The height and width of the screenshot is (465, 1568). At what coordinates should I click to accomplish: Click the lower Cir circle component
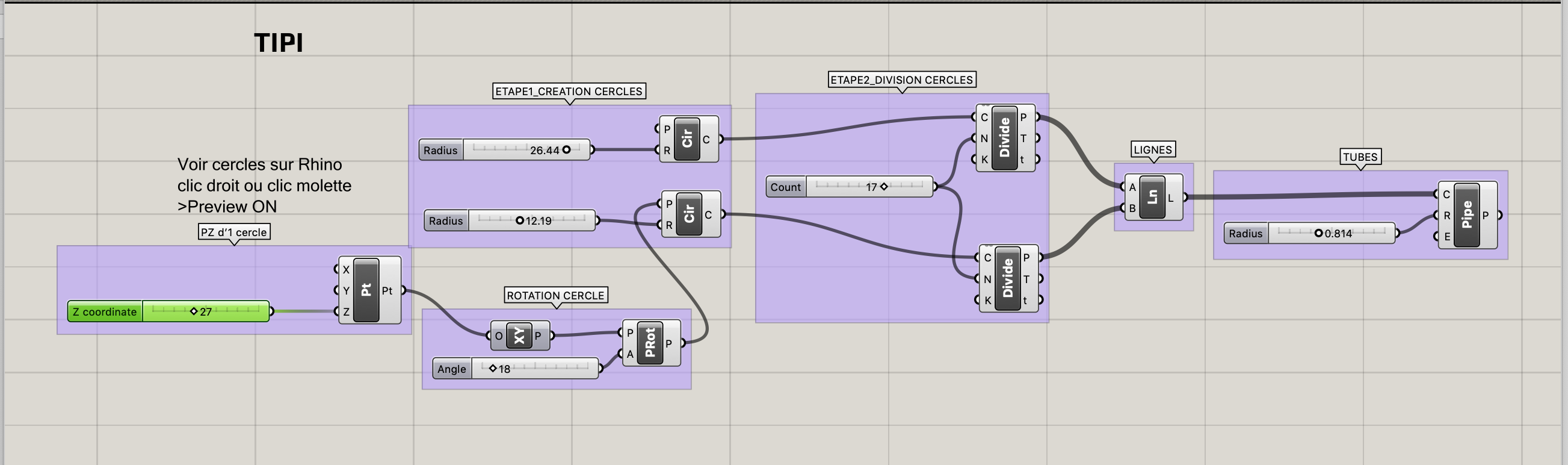point(689,214)
